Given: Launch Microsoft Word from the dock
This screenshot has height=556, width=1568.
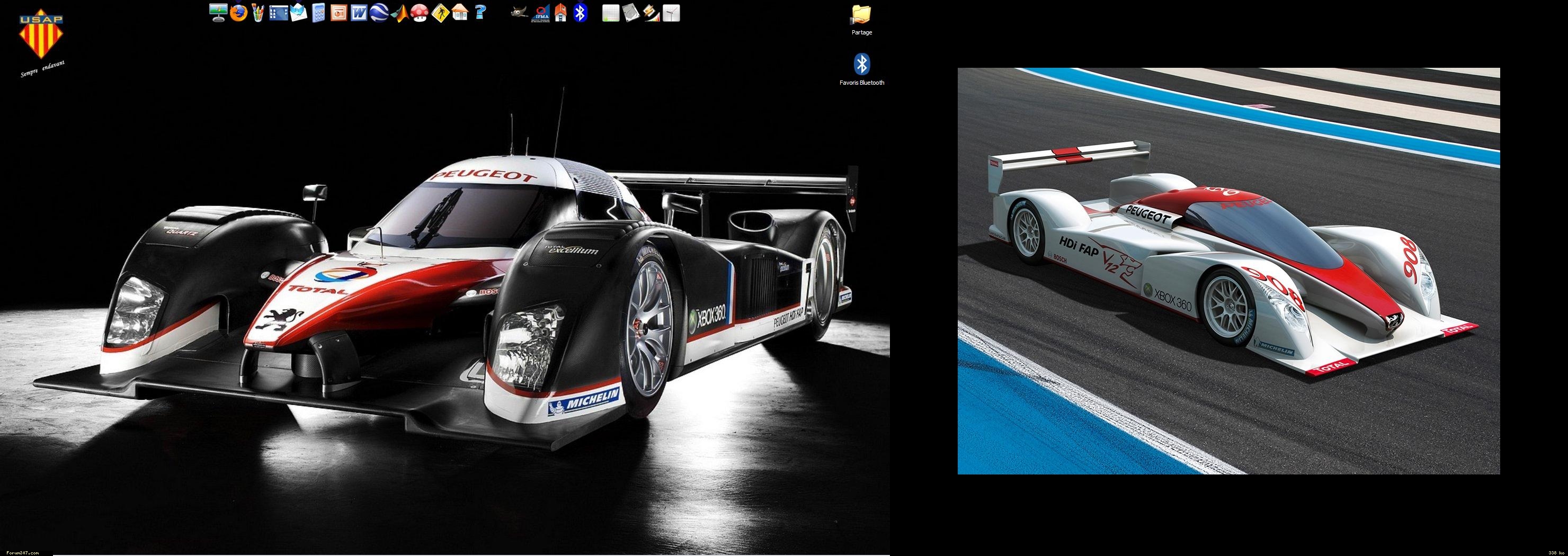Looking at the screenshot, I should coord(359,13).
